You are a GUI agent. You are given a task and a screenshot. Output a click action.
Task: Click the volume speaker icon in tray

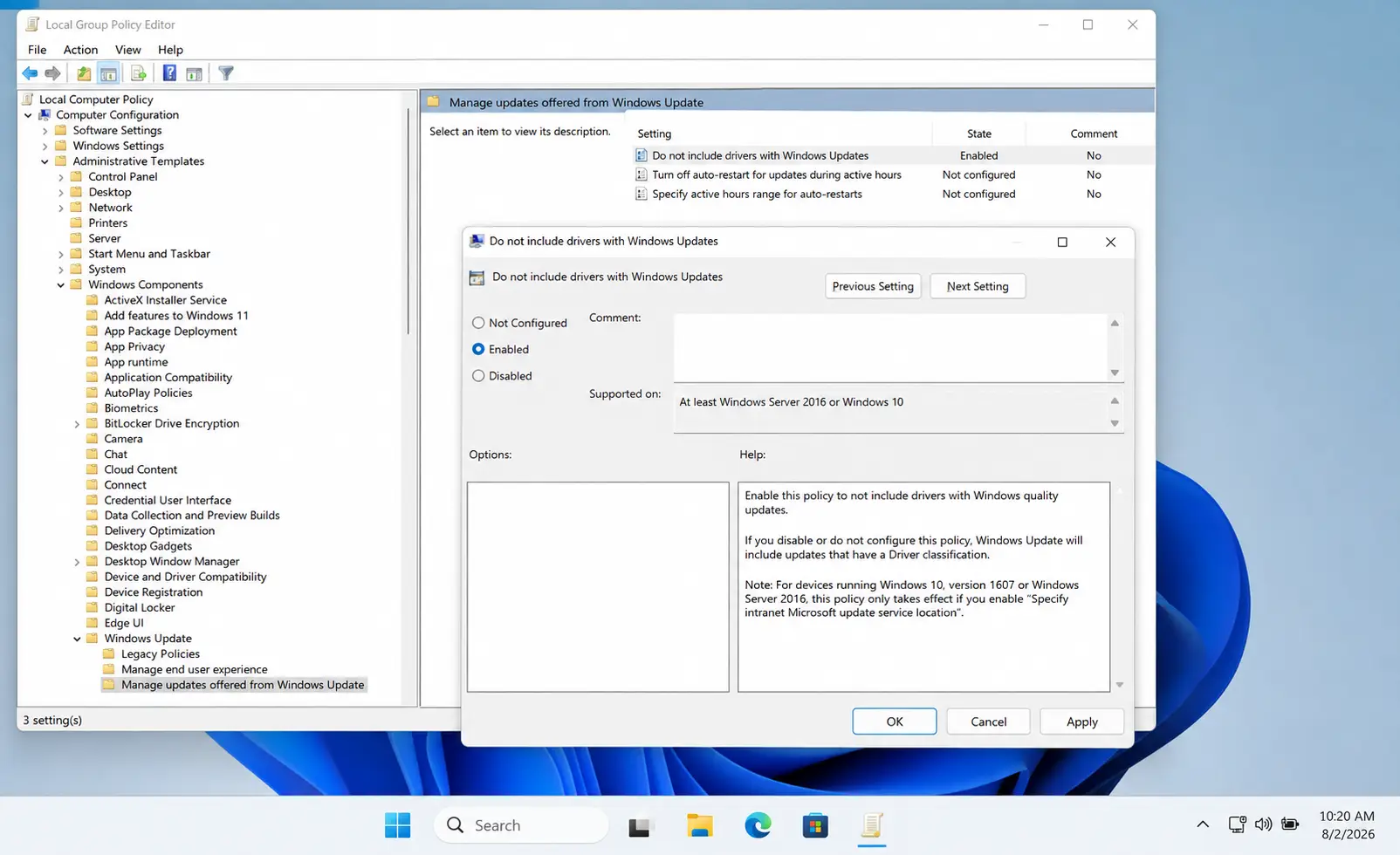click(x=1263, y=824)
